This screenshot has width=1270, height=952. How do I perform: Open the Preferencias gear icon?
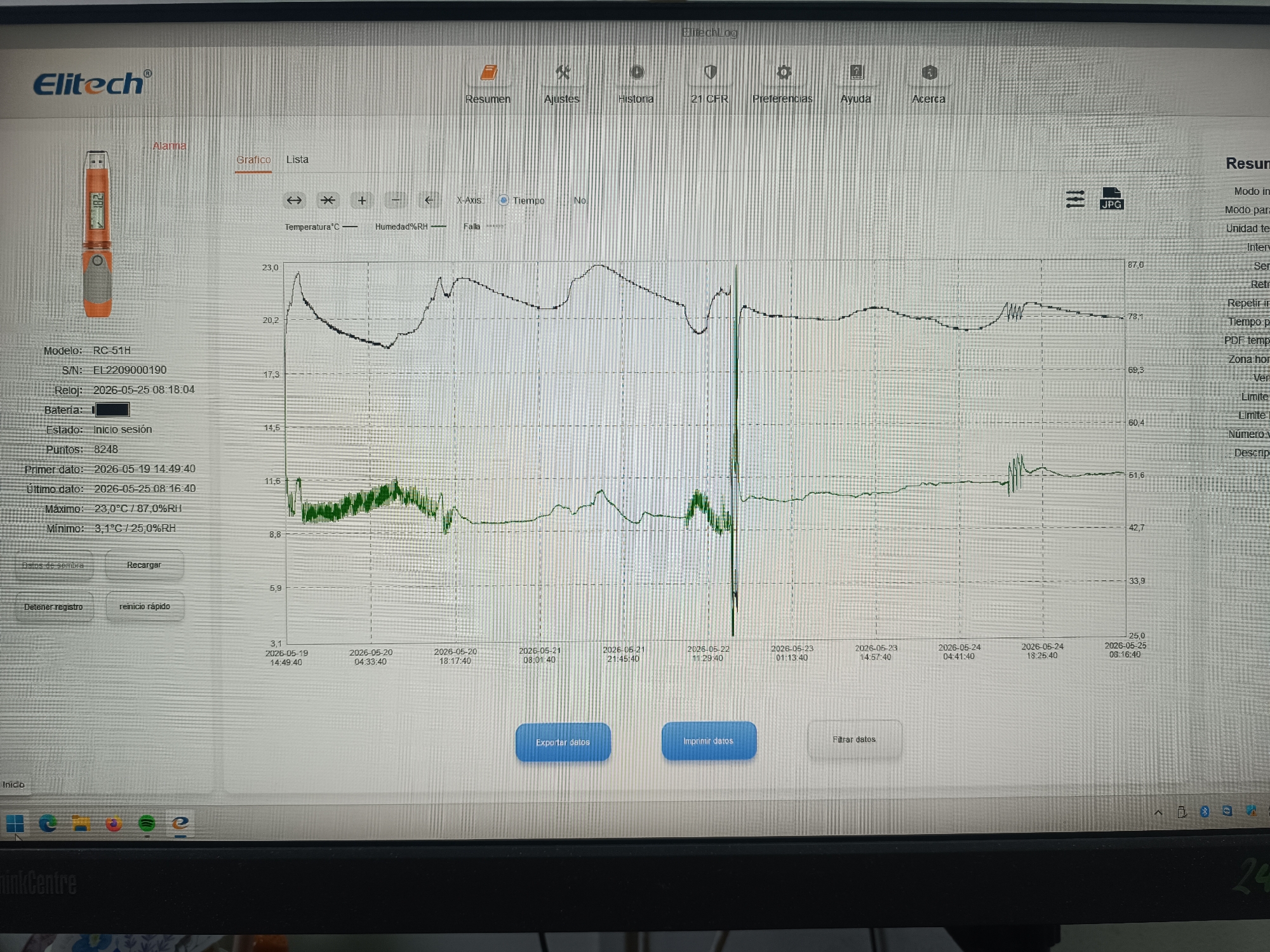pos(783,73)
